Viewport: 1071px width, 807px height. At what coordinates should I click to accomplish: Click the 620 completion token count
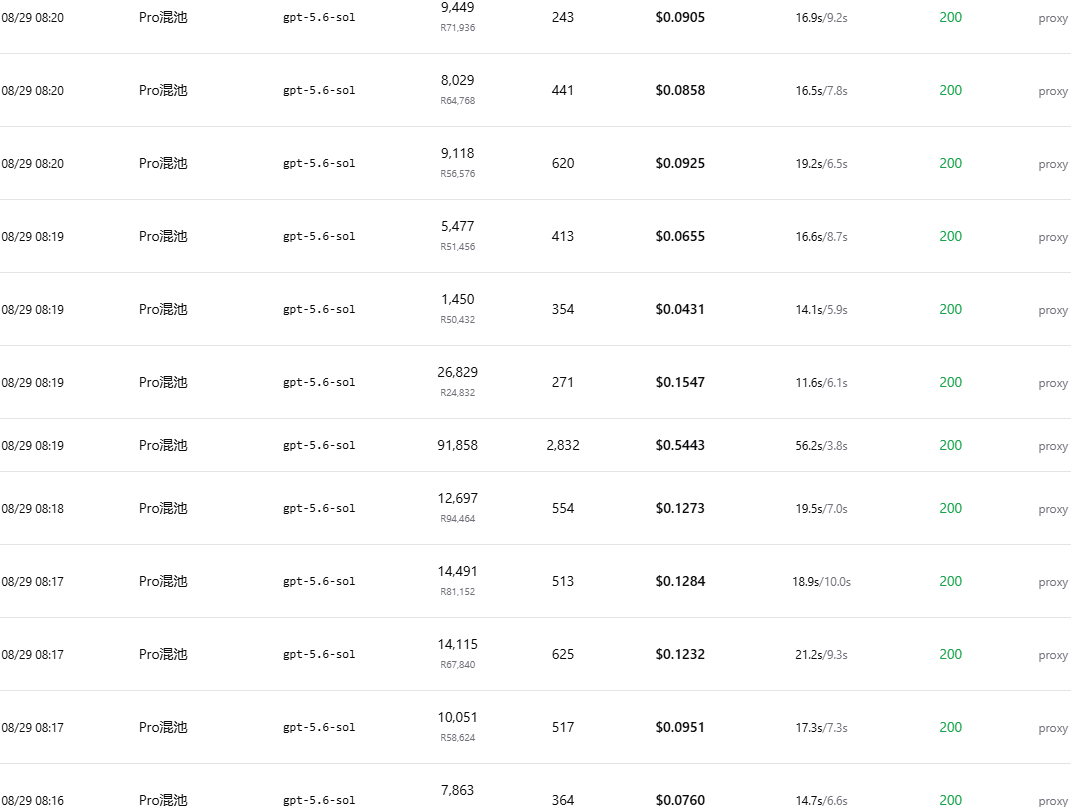pos(563,163)
